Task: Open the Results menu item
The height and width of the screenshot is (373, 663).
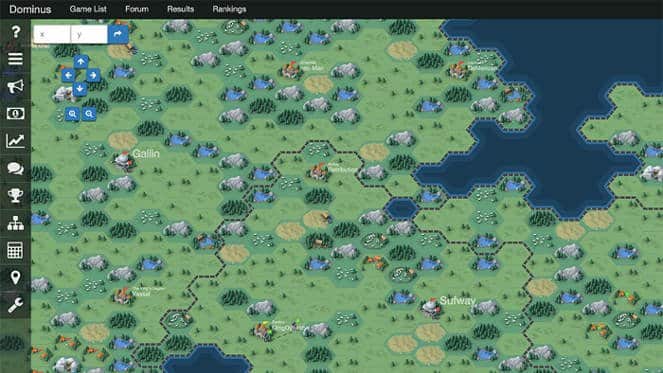Action: coord(181,9)
